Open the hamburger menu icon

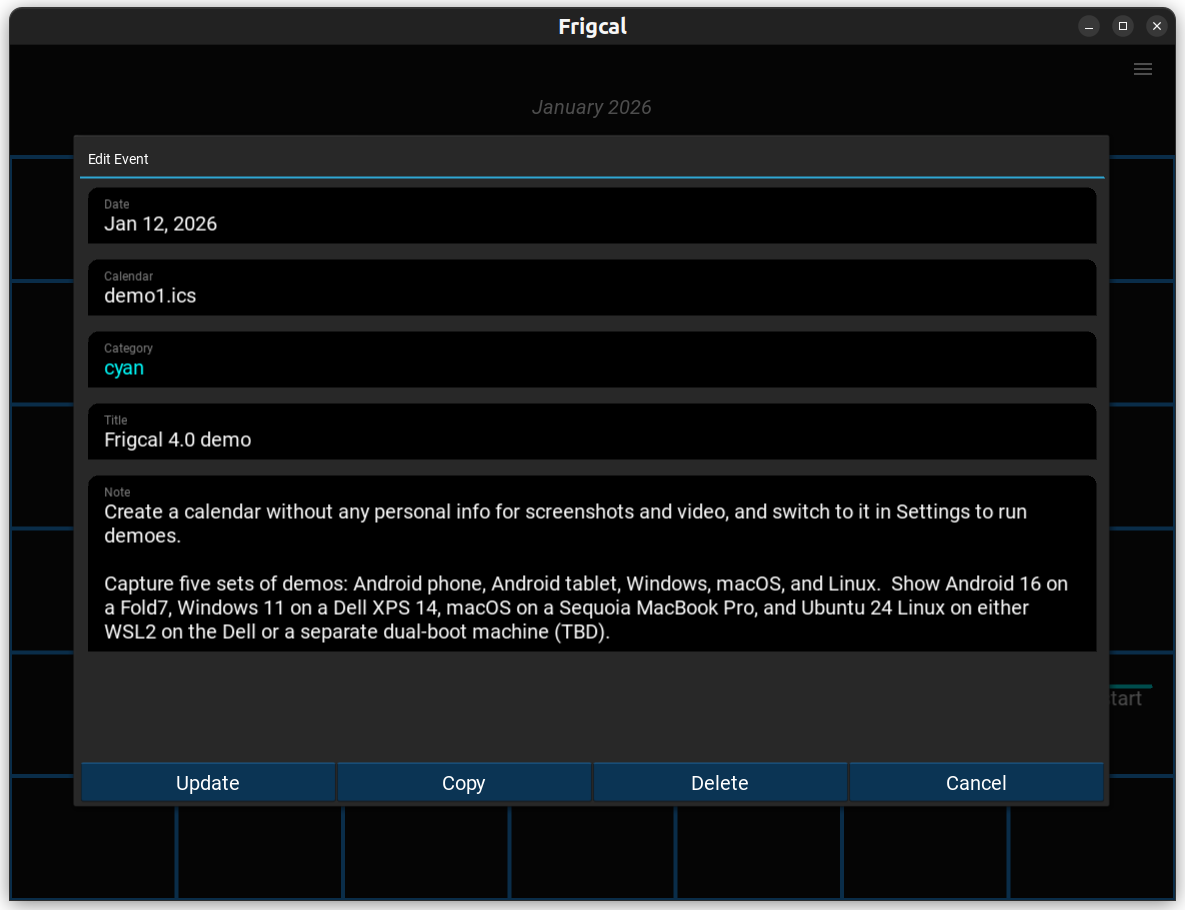(x=1142, y=69)
